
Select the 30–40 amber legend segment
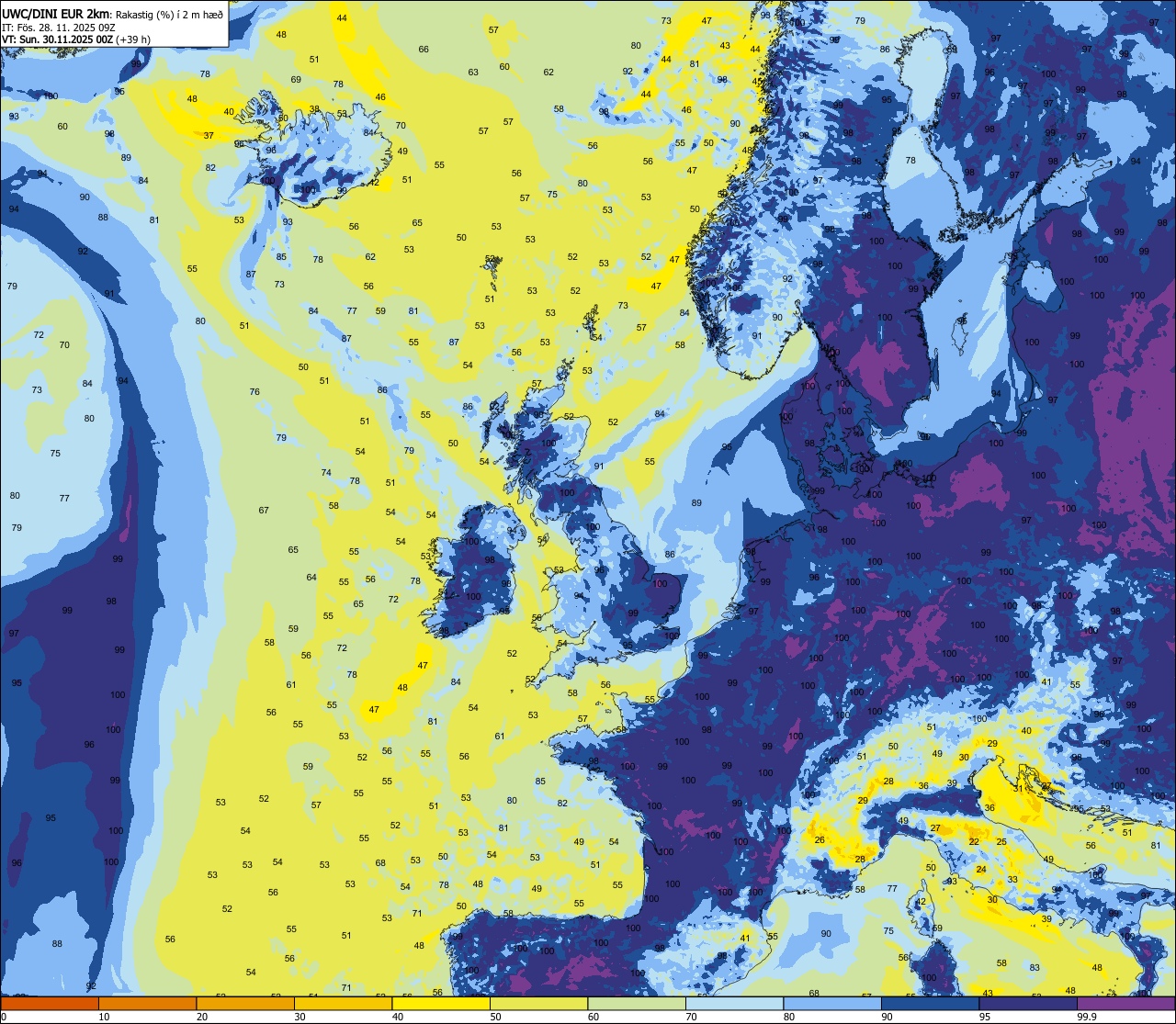click(x=343, y=1003)
